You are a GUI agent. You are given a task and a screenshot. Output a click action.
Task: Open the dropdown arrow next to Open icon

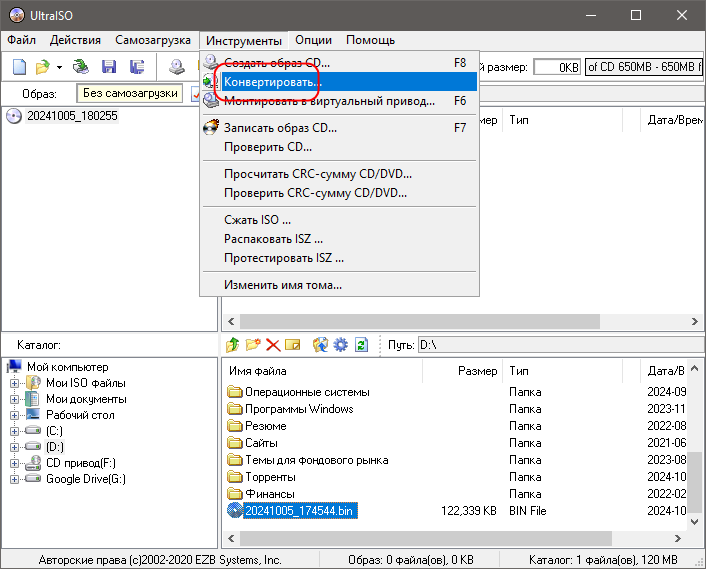tap(59, 68)
